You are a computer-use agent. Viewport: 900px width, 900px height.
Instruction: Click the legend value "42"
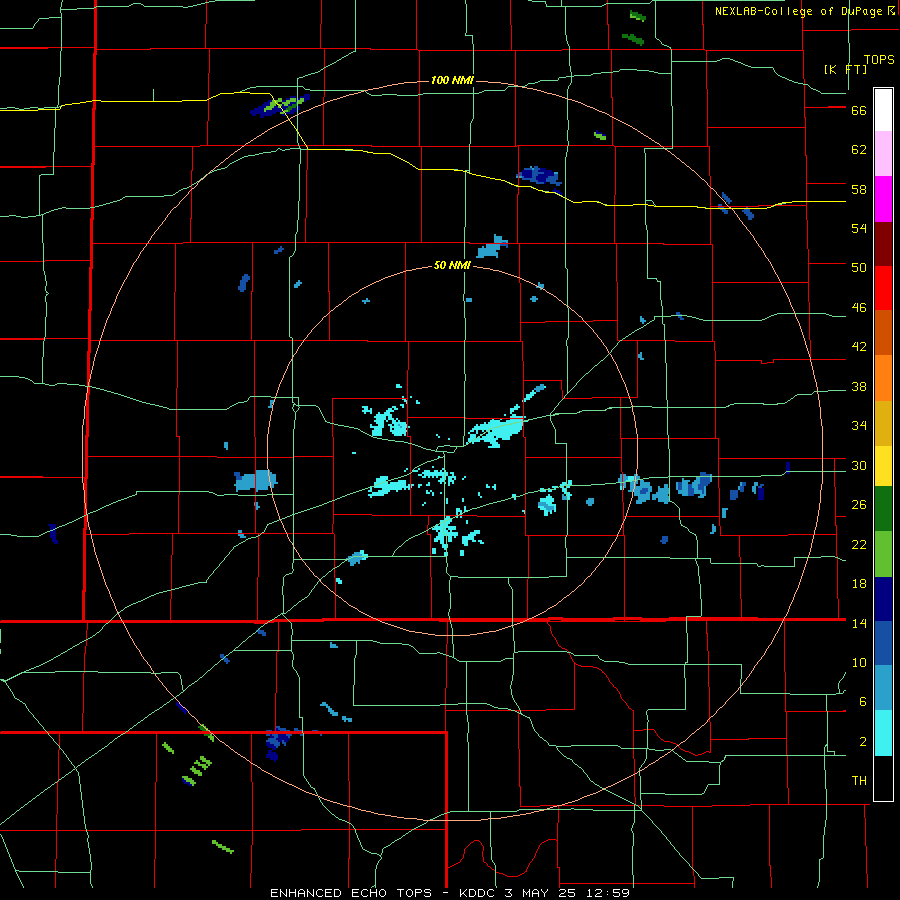(x=859, y=347)
